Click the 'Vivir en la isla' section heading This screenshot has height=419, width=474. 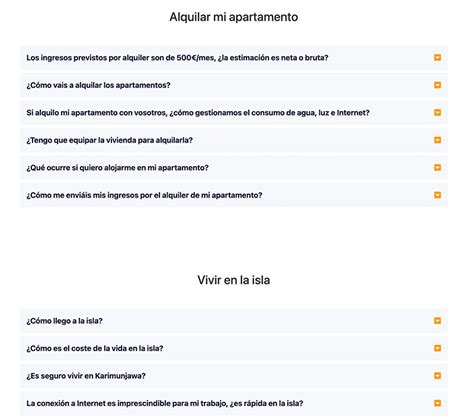[234, 280]
